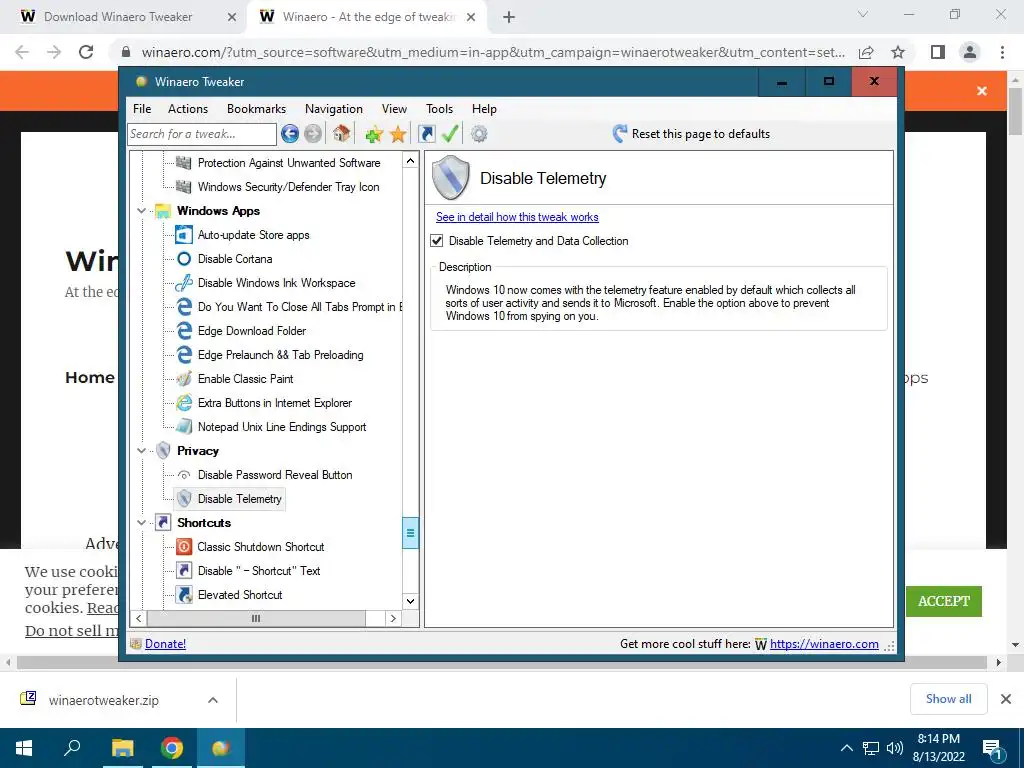Open the File menu
This screenshot has width=1024, height=768.
click(x=142, y=109)
